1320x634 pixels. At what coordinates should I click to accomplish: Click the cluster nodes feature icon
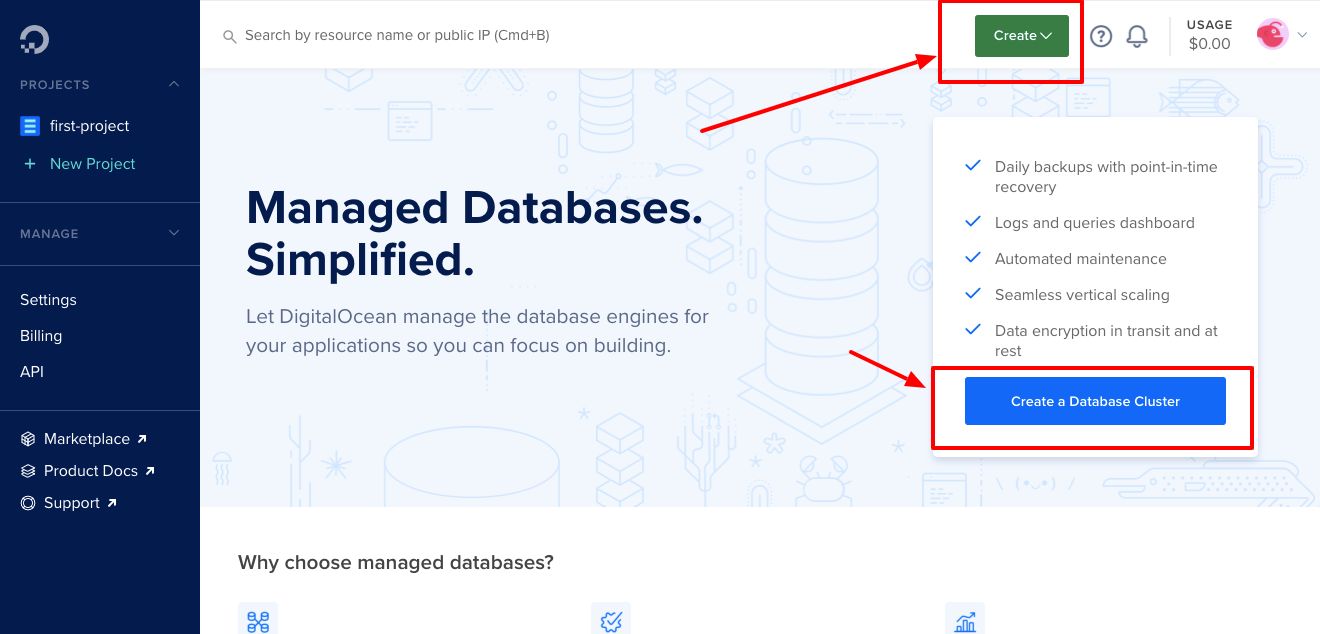pyautogui.click(x=258, y=619)
